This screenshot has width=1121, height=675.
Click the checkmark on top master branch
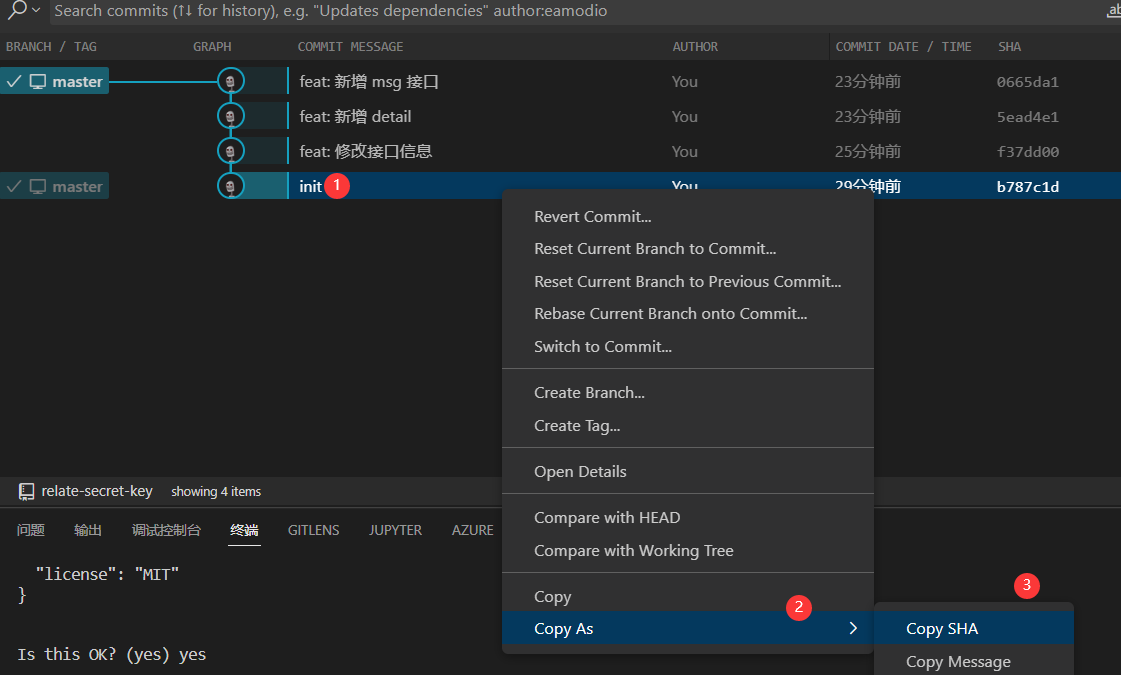click(14, 82)
